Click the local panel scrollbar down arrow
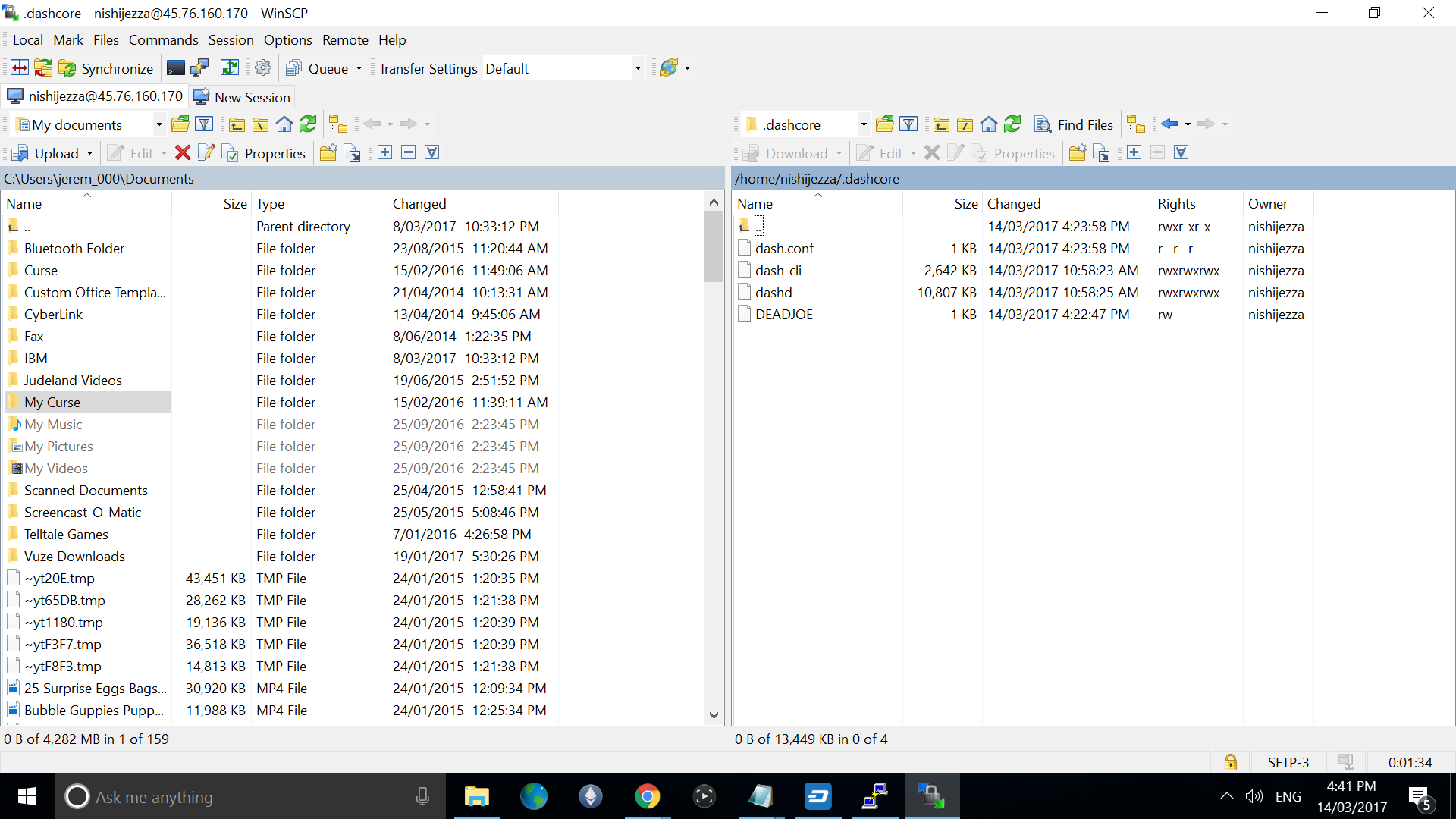This screenshot has height=819, width=1456. pos(714,715)
